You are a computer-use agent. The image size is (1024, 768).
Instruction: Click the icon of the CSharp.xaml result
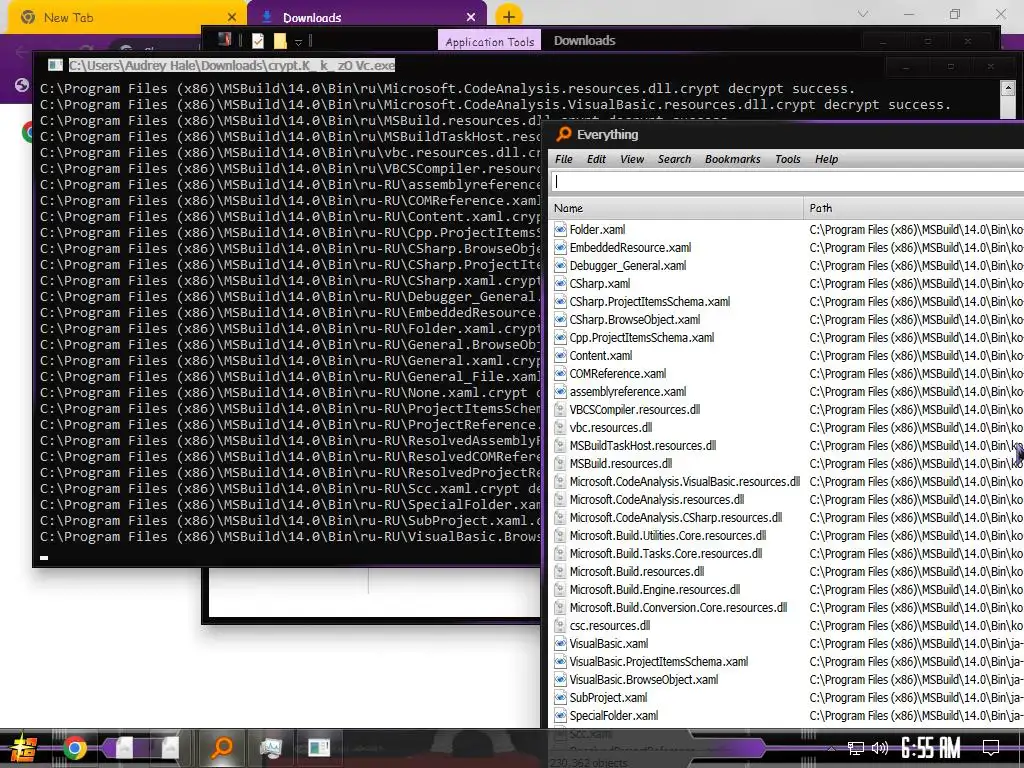coord(560,283)
